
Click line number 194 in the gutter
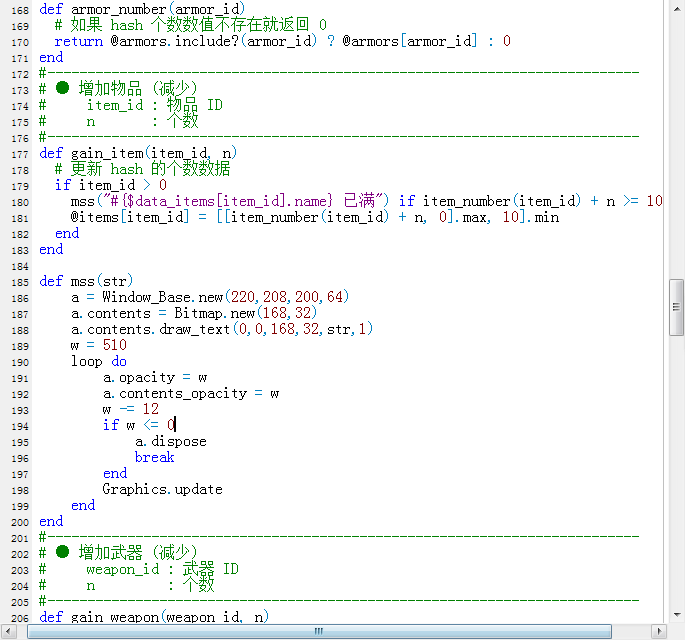20,426
